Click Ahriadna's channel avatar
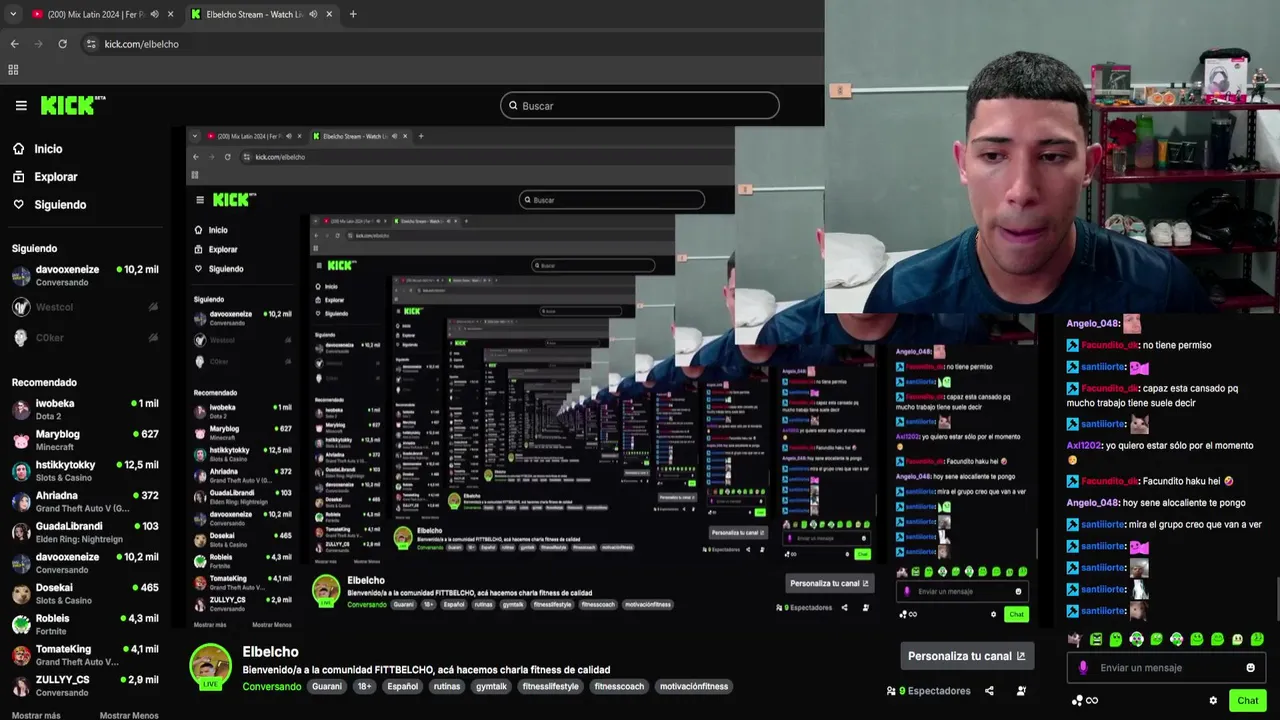The height and width of the screenshot is (720, 1280). [21, 502]
